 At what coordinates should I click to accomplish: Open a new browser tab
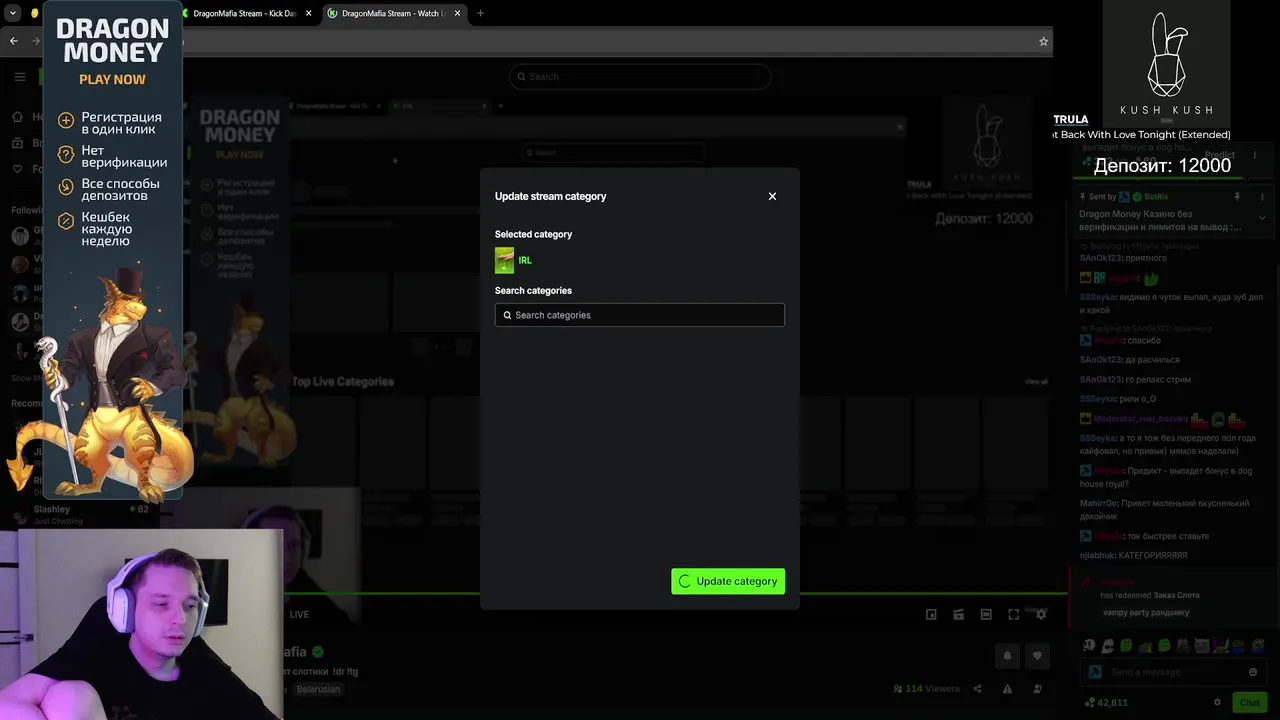tap(480, 13)
